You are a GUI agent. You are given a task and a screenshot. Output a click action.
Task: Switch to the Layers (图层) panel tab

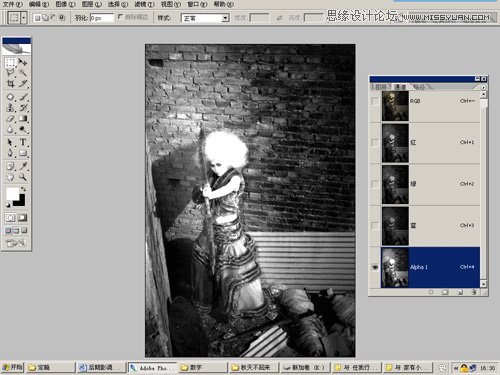(381, 87)
